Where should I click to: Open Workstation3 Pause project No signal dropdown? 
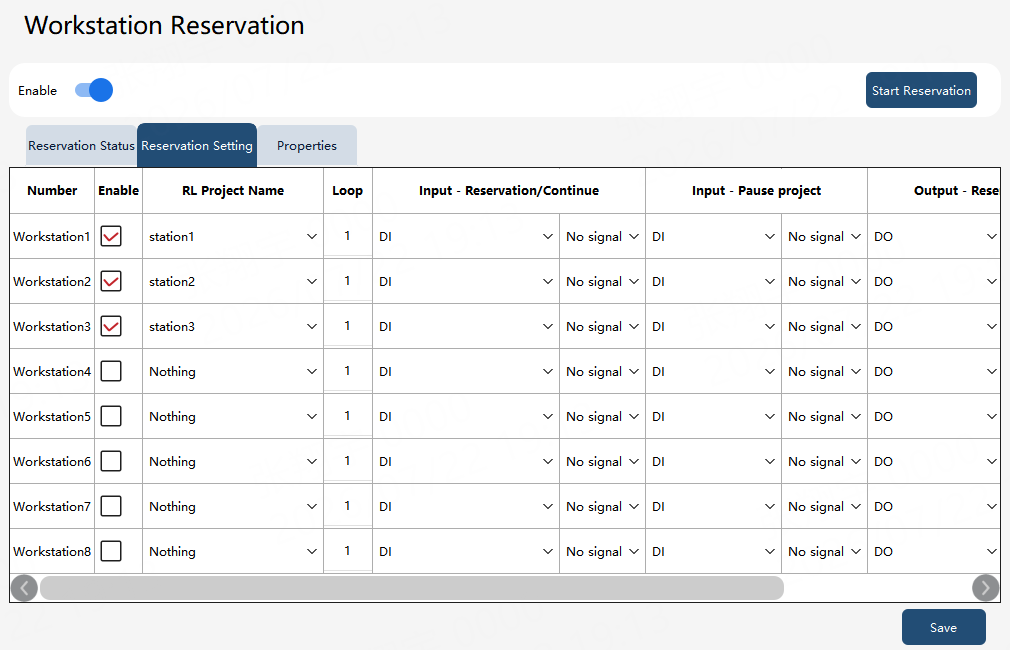point(824,327)
